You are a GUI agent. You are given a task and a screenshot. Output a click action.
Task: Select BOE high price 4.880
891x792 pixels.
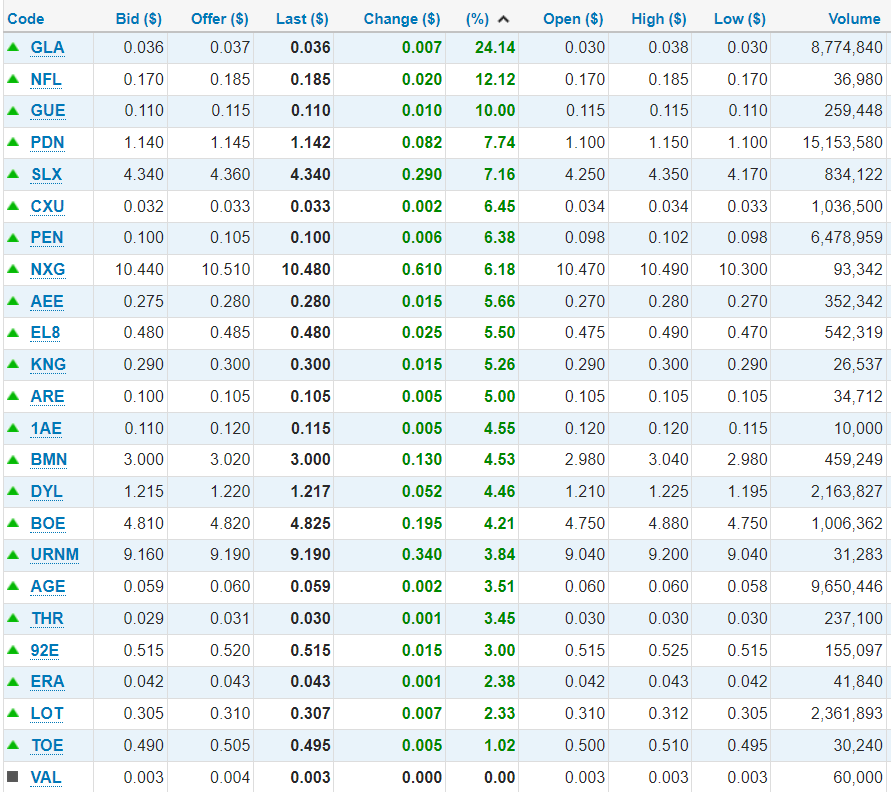(668, 523)
